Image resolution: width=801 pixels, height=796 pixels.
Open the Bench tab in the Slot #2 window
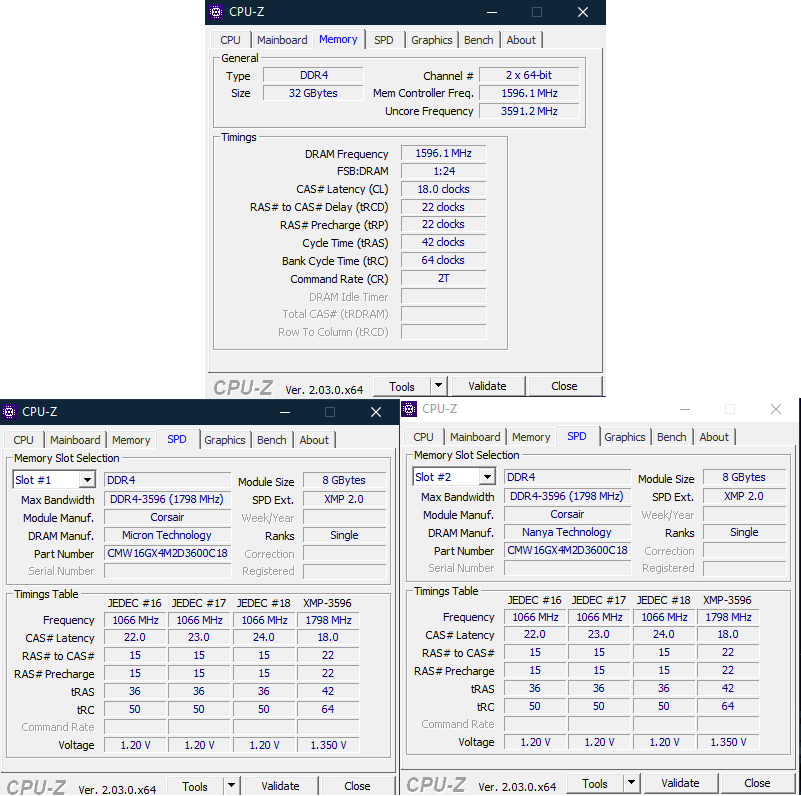pos(672,437)
